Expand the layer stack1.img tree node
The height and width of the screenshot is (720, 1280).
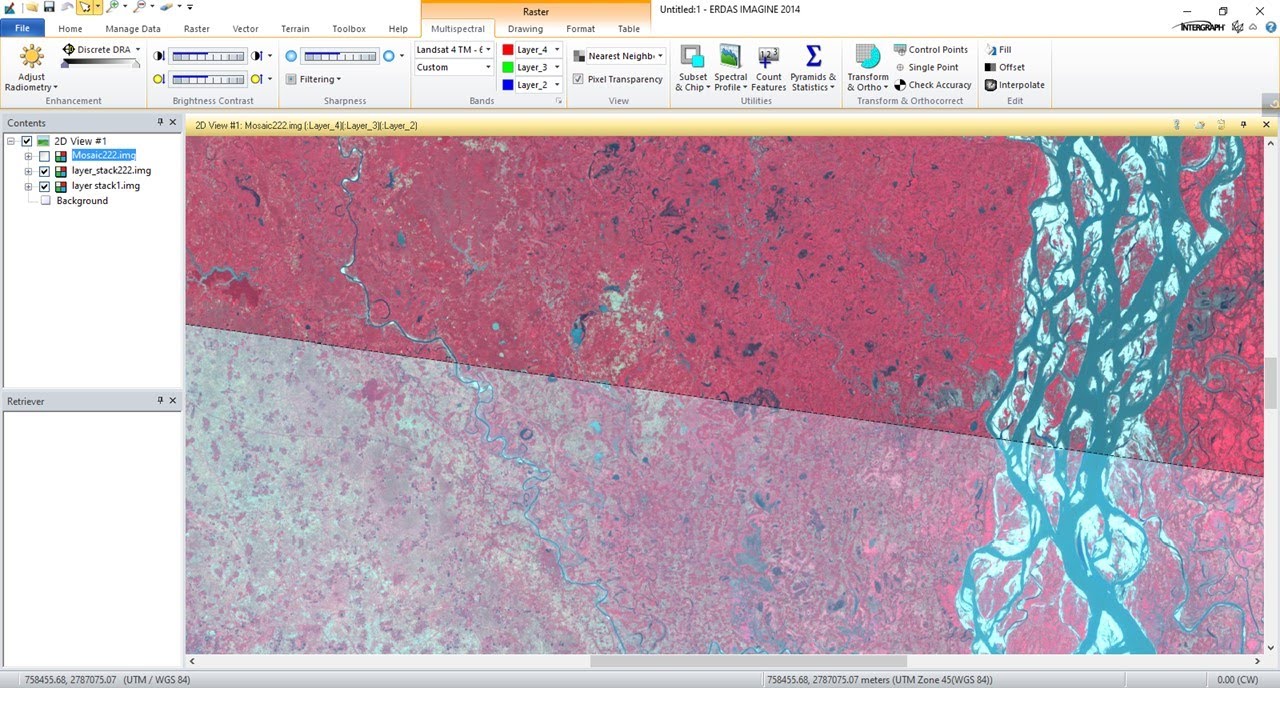[28, 186]
